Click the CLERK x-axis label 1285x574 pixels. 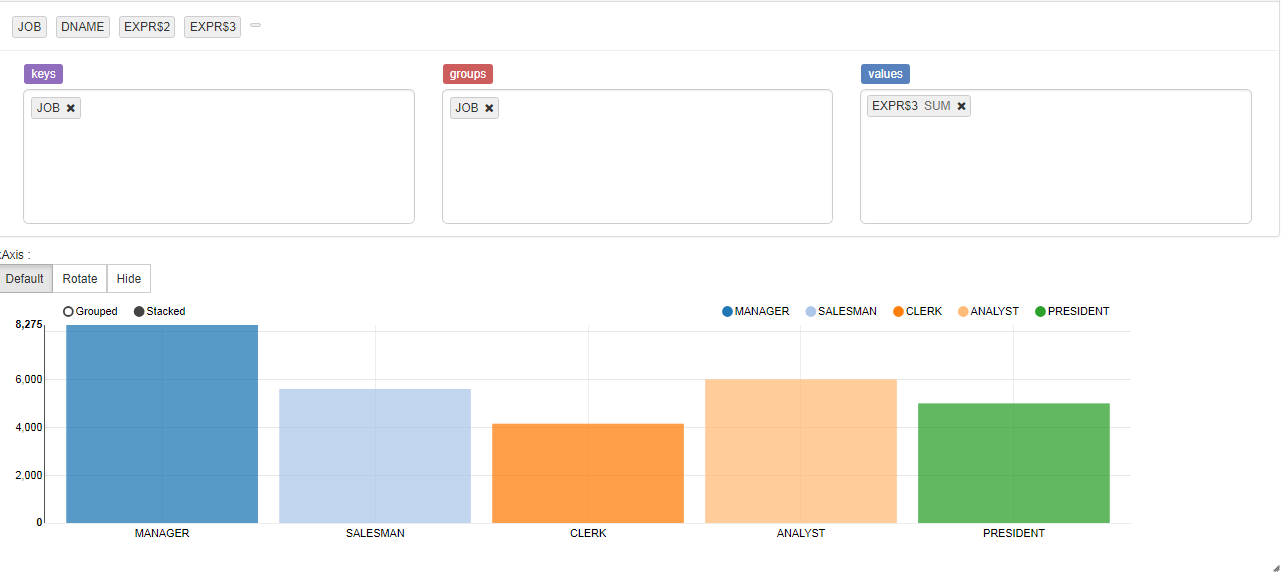(x=588, y=534)
